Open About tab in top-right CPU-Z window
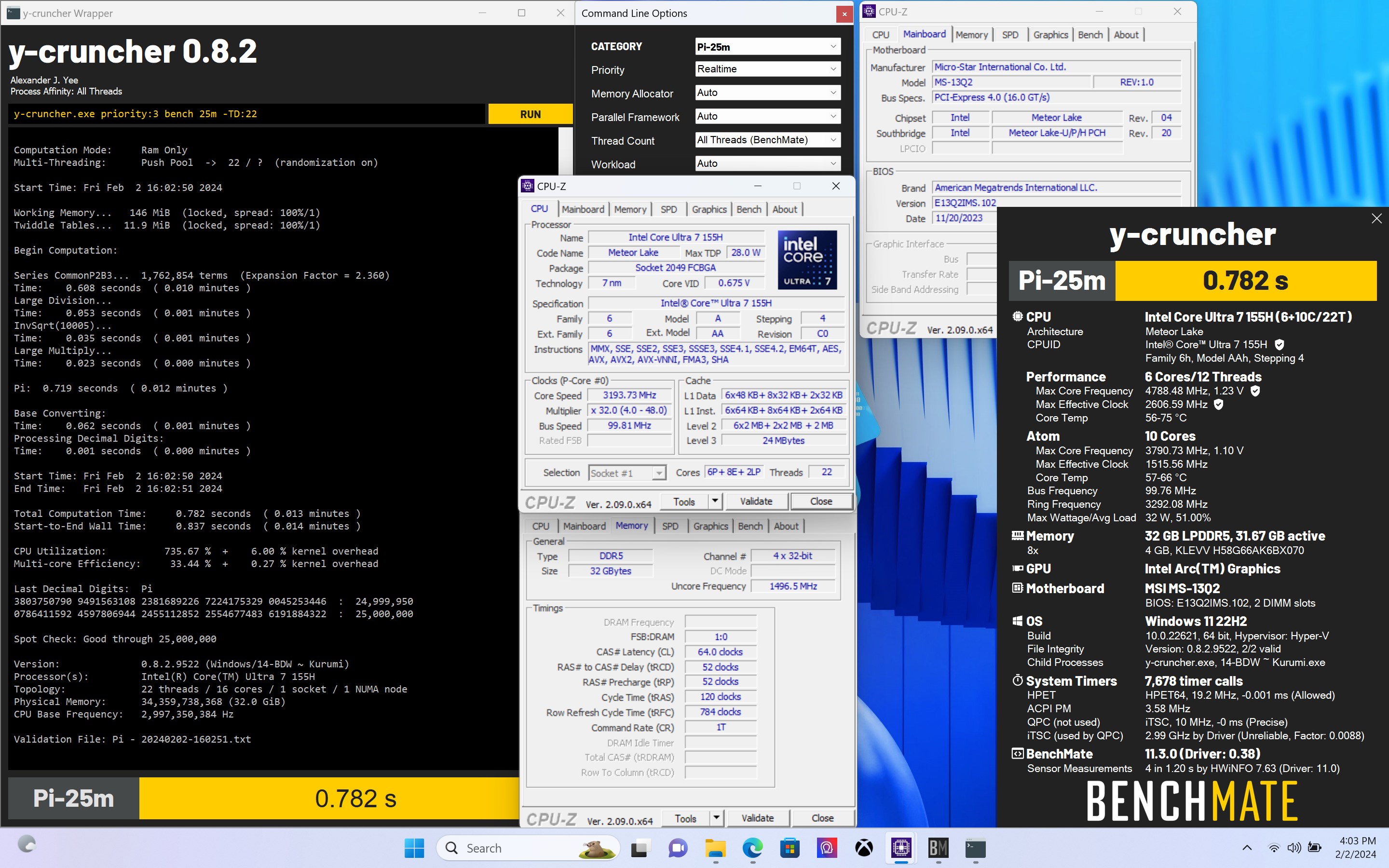Image resolution: width=1389 pixels, height=868 pixels. pyautogui.click(x=1126, y=35)
